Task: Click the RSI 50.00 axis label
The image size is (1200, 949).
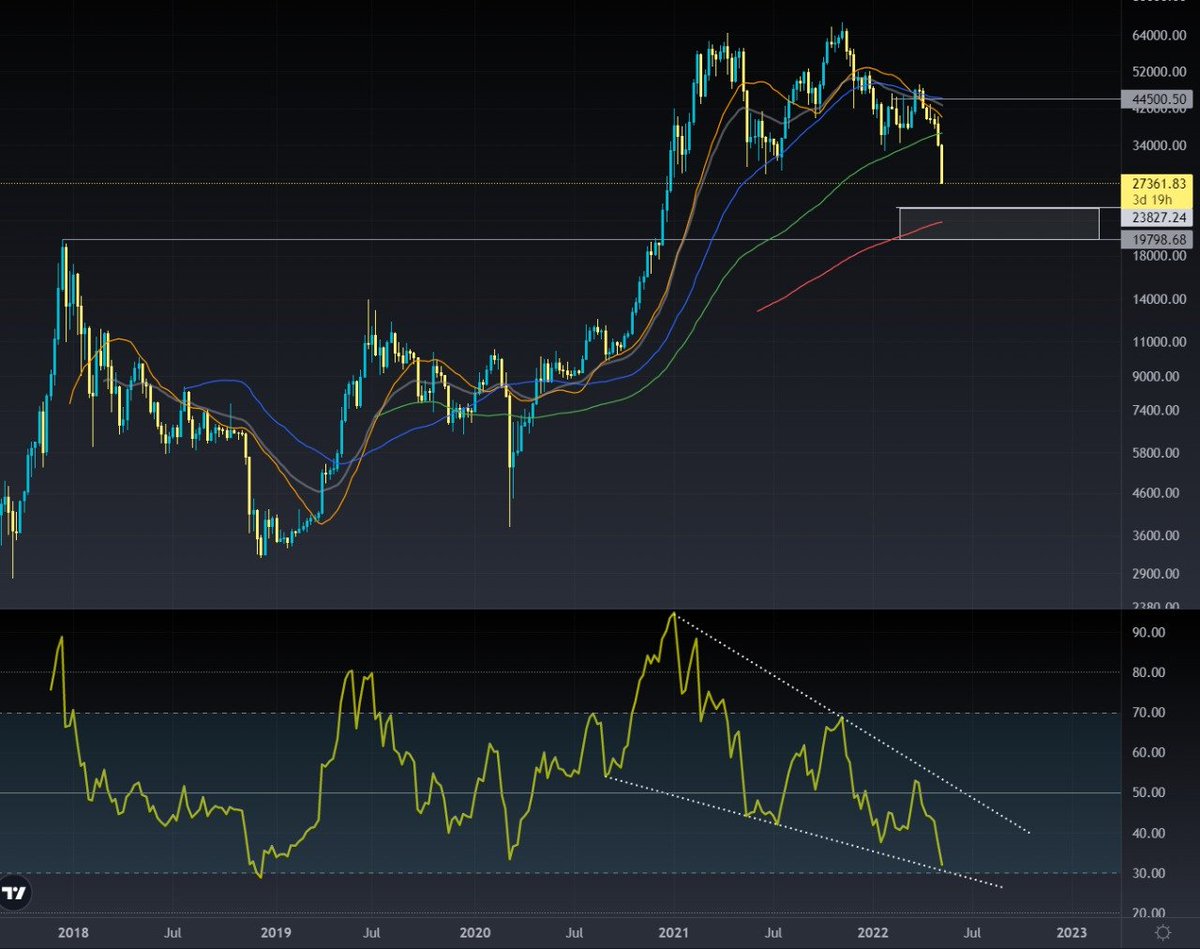Action: tap(1147, 793)
